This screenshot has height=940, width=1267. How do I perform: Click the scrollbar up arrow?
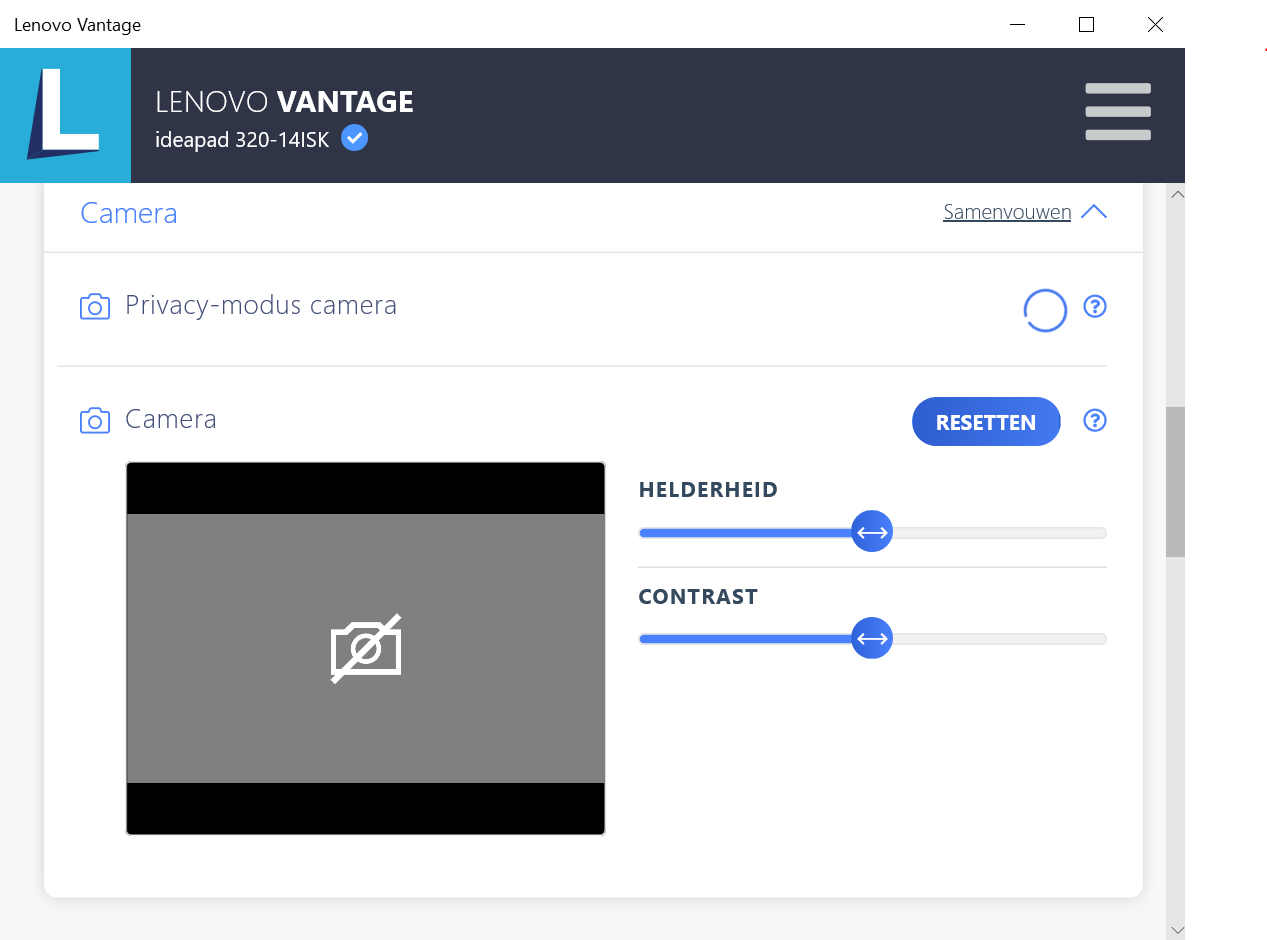click(x=1176, y=195)
